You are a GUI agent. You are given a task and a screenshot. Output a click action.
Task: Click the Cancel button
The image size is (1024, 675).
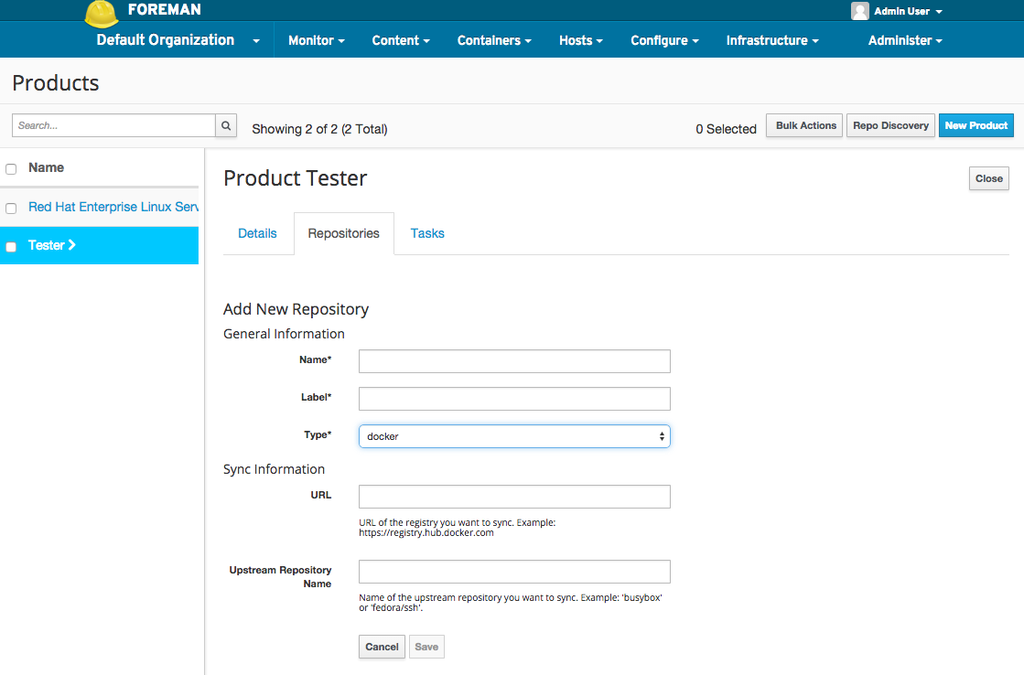coord(382,647)
